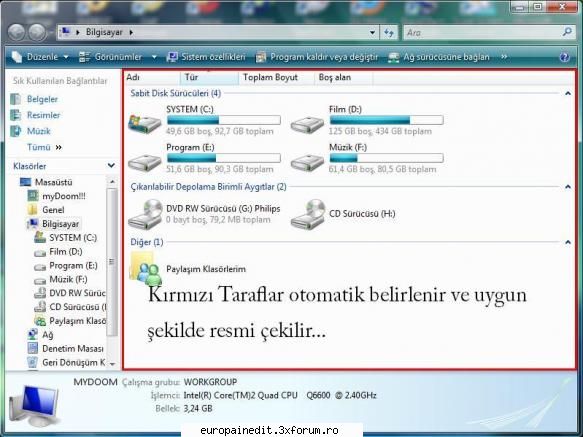Show more toolbar commands chevron

click(x=504, y=57)
